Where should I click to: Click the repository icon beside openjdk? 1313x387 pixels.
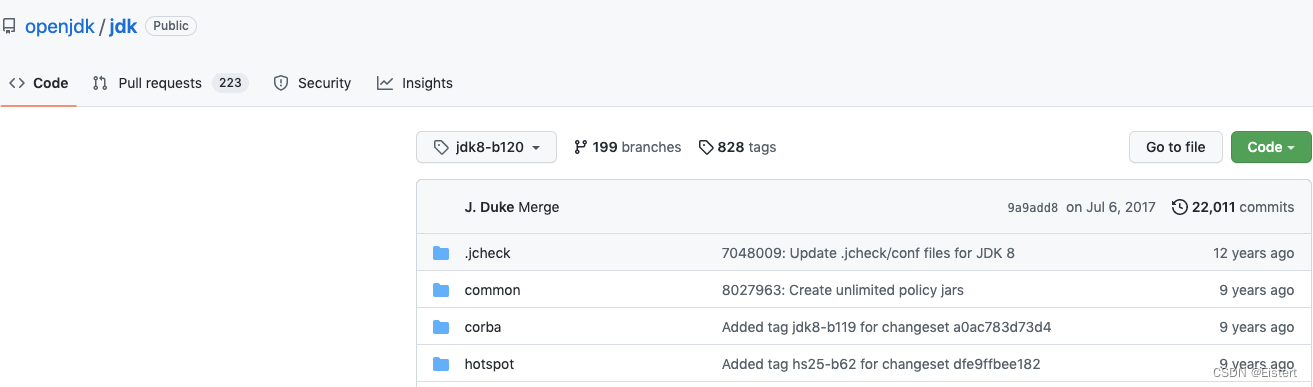click(9, 27)
